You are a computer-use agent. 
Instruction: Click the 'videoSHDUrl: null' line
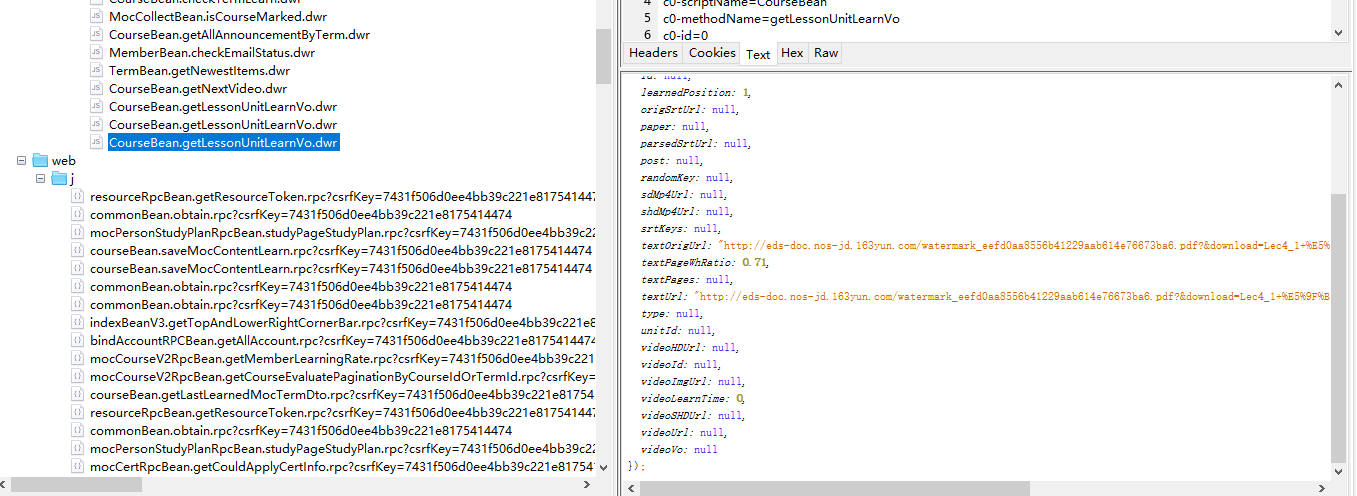(694, 415)
